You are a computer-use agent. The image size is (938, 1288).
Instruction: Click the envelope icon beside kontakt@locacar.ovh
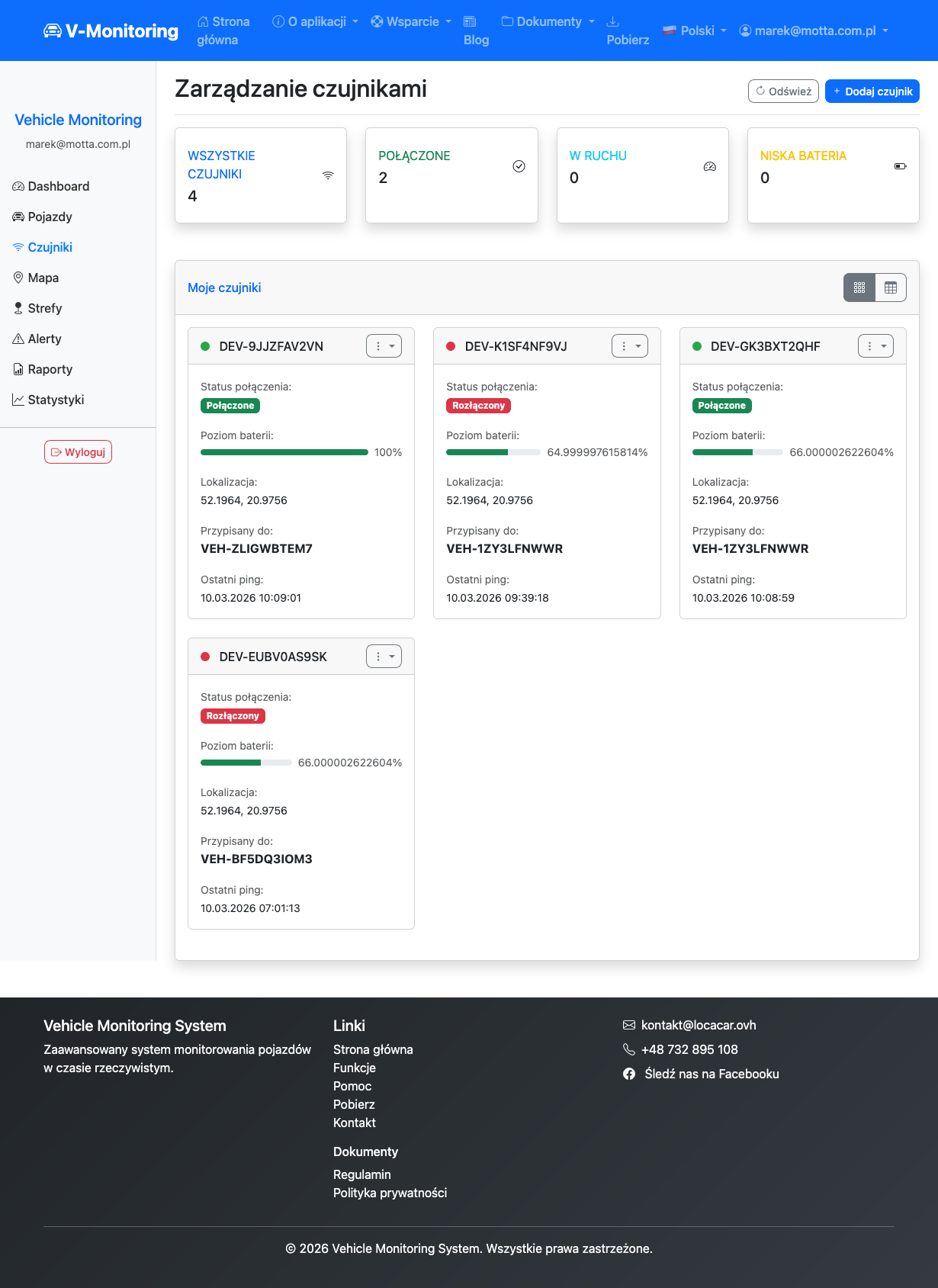click(x=629, y=1025)
